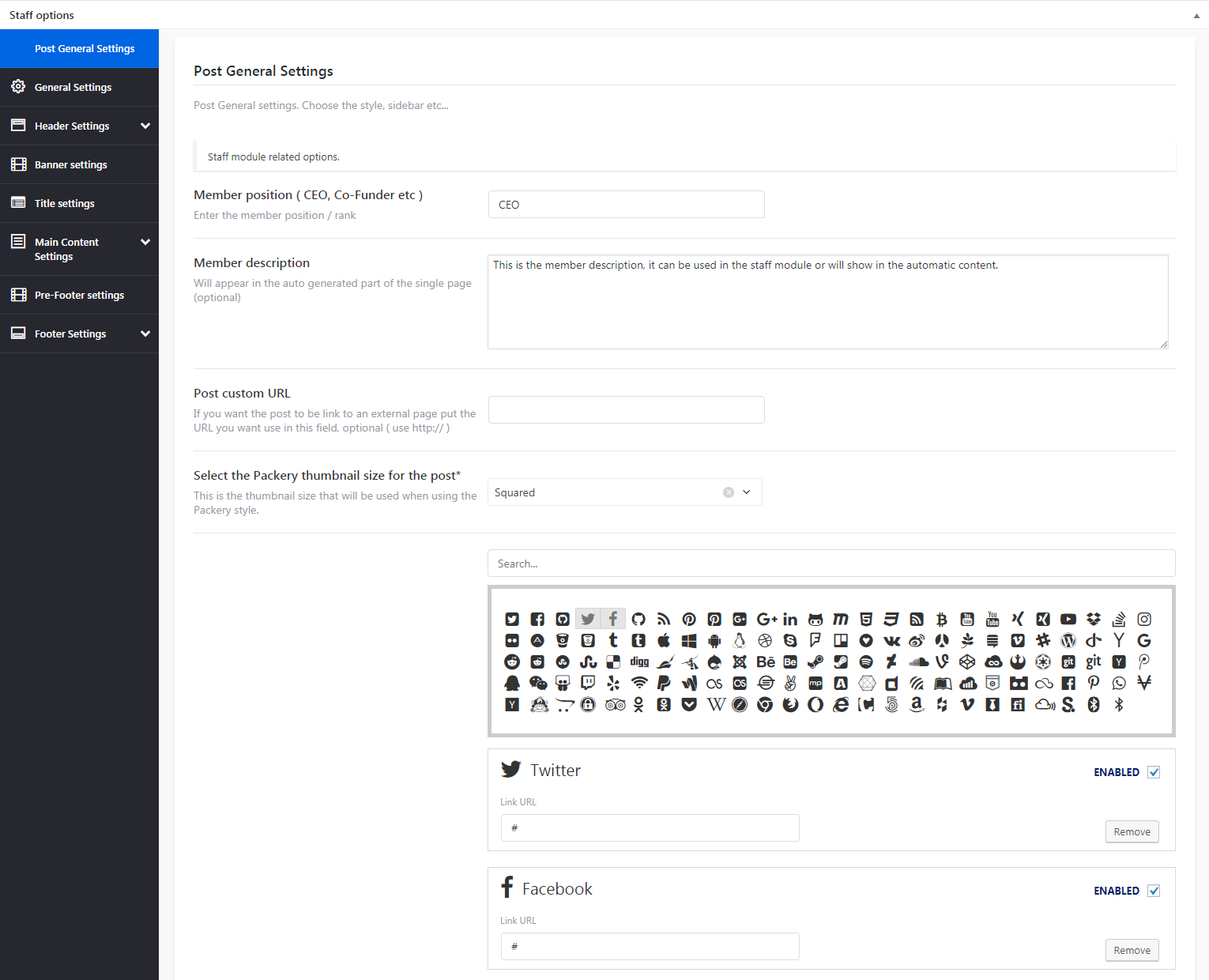
Task: Expand the Header Settings sidebar section
Action: pos(145,126)
